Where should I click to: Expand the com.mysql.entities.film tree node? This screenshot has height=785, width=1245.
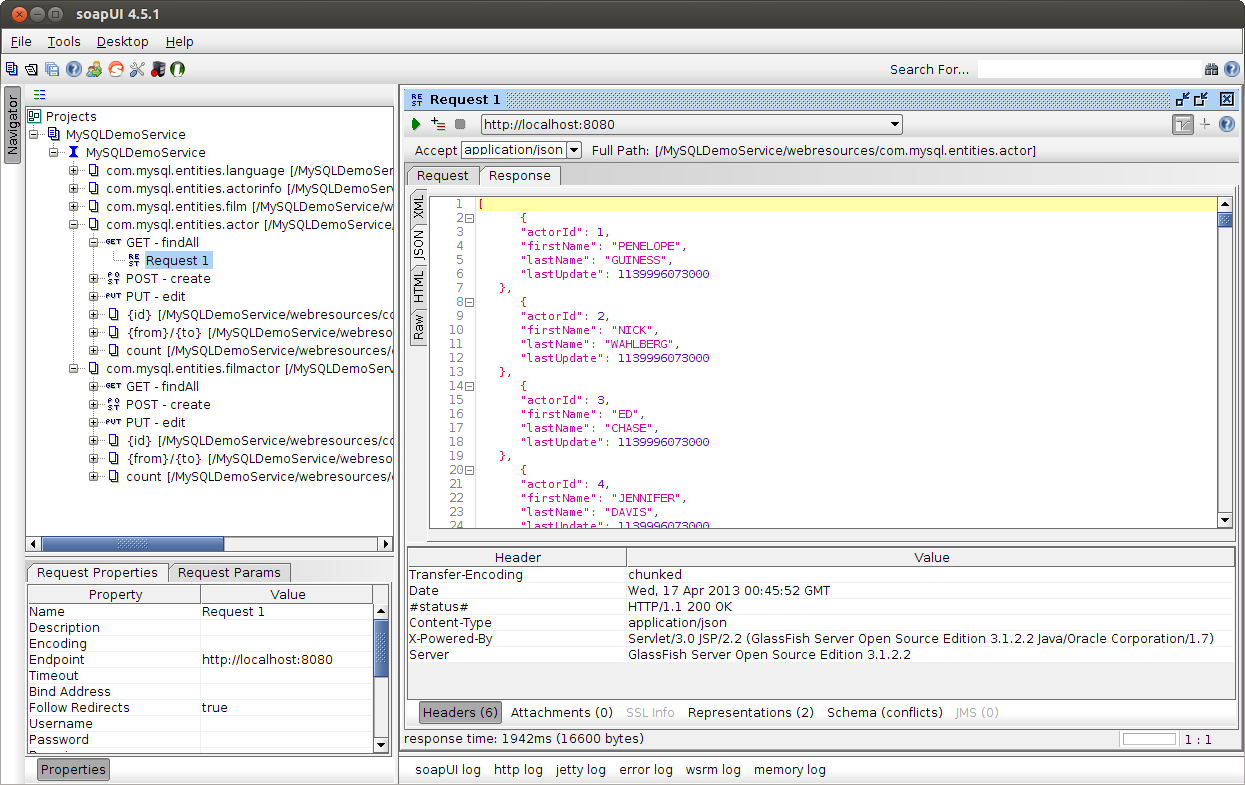(74, 207)
